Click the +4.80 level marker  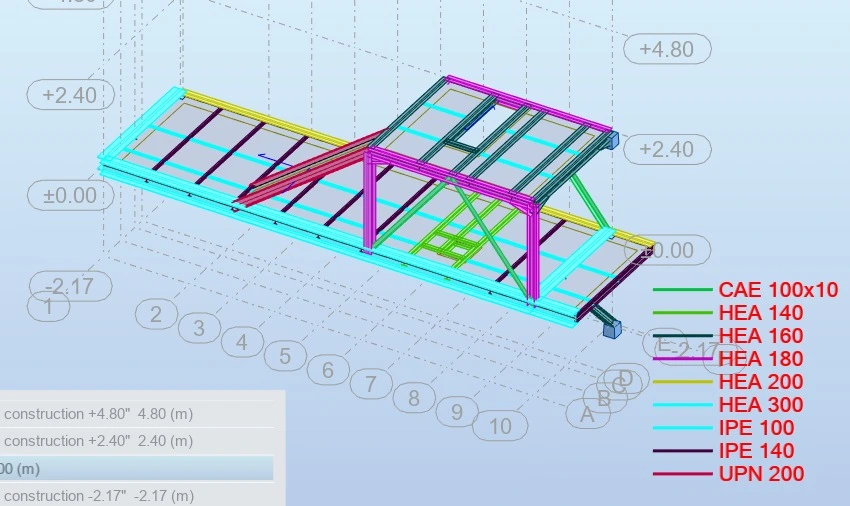(666, 49)
